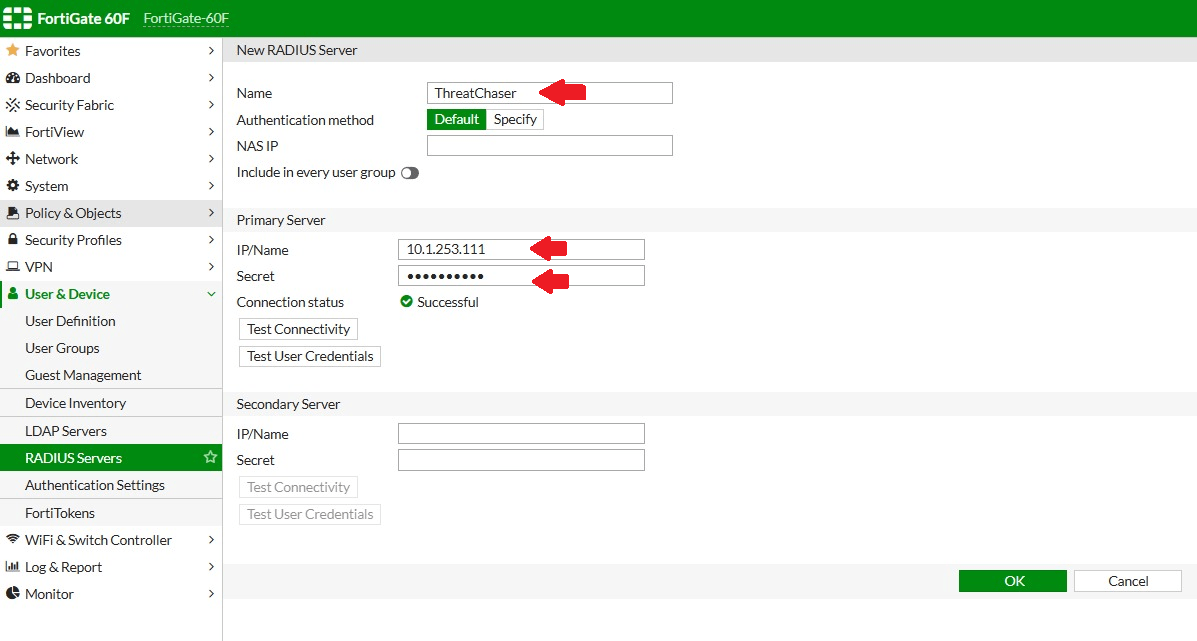
Task: Select Specify authentication method
Action: [515, 120]
